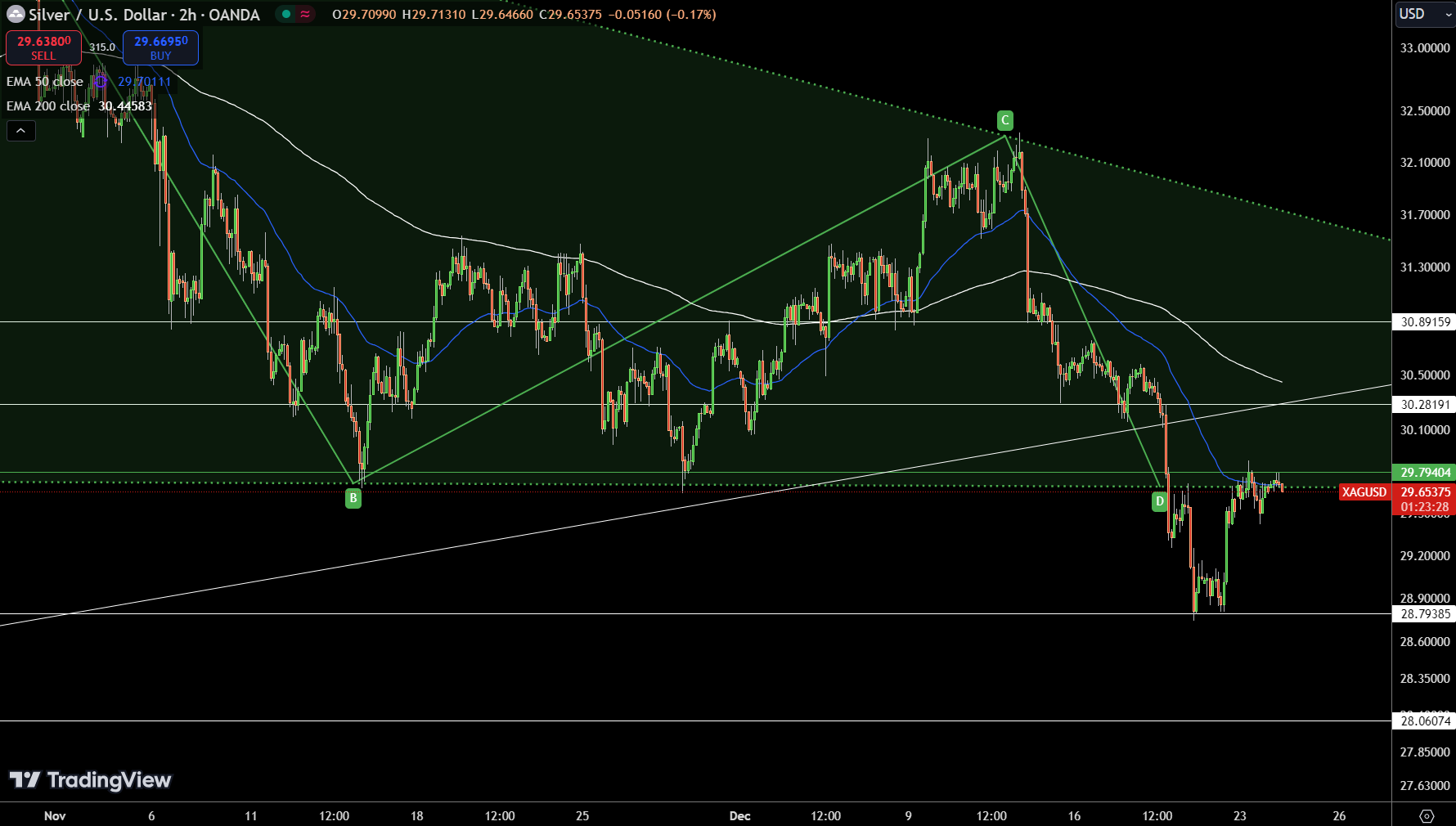Open the USD currency dropdown
The image size is (1456, 826).
[1424, 14]
